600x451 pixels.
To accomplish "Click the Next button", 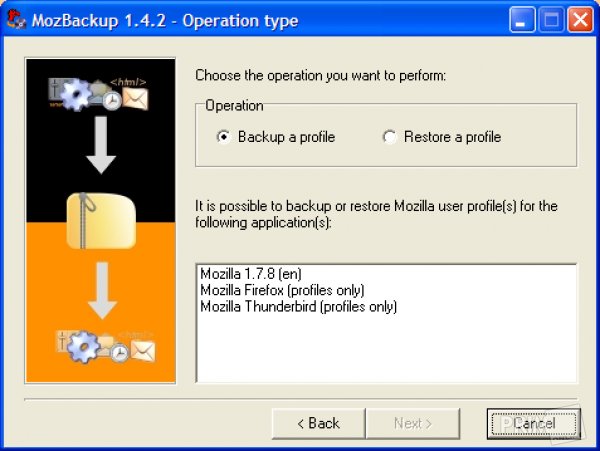I will tap(413, 423).
